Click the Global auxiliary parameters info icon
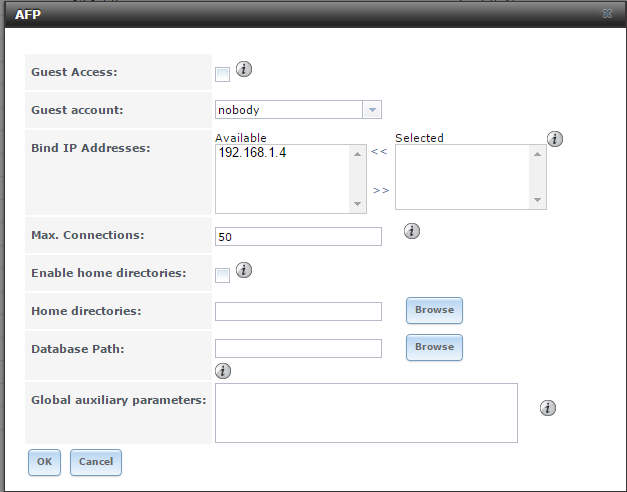Viewport: 627px width, 492px height. click(548, 408)
